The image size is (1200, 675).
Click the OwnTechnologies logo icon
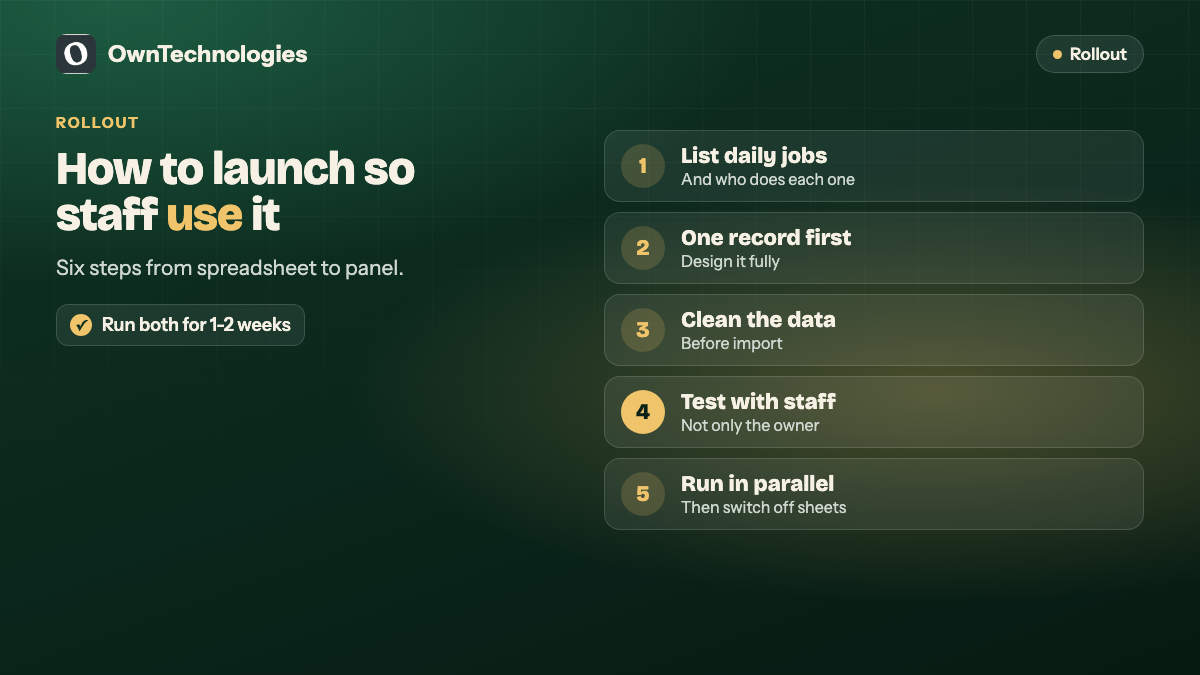[76, 54]
